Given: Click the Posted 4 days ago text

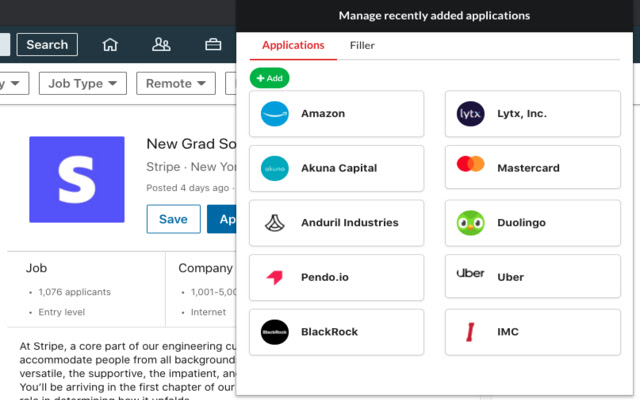Looking at the screenshot, I should point(188,188).
